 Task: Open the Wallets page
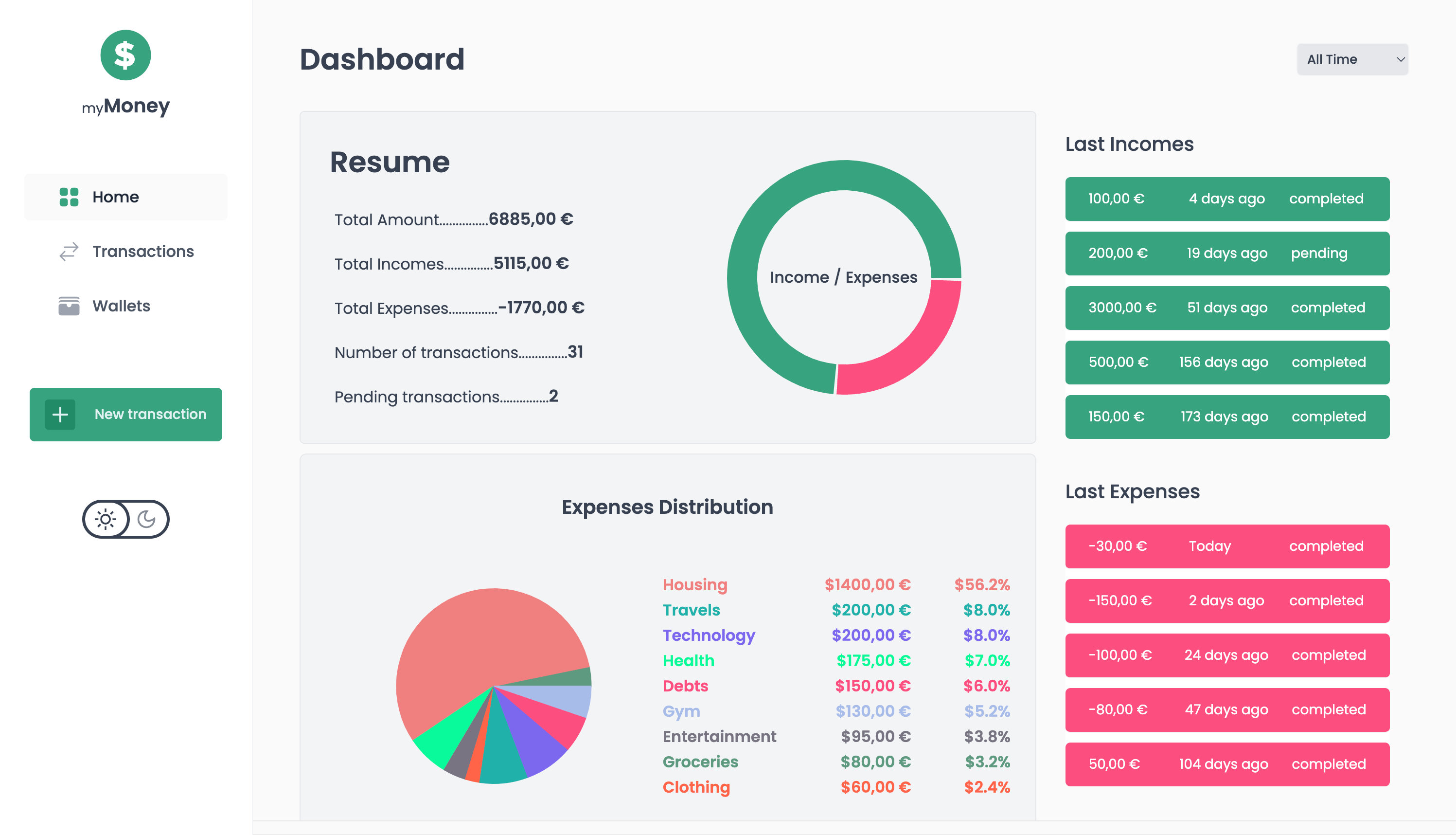(125, 306)
